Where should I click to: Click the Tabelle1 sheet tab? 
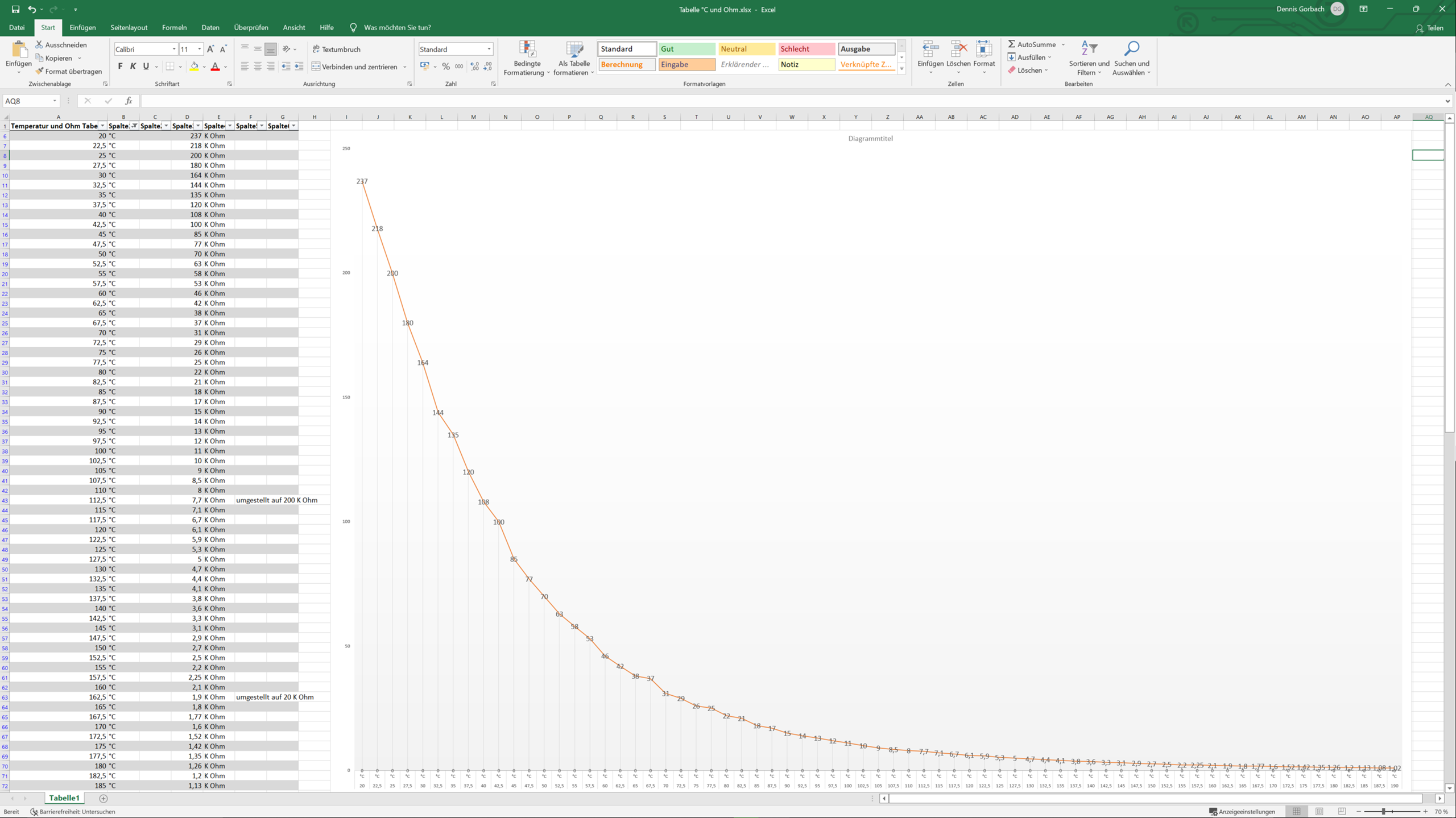[x=64, y=798]
